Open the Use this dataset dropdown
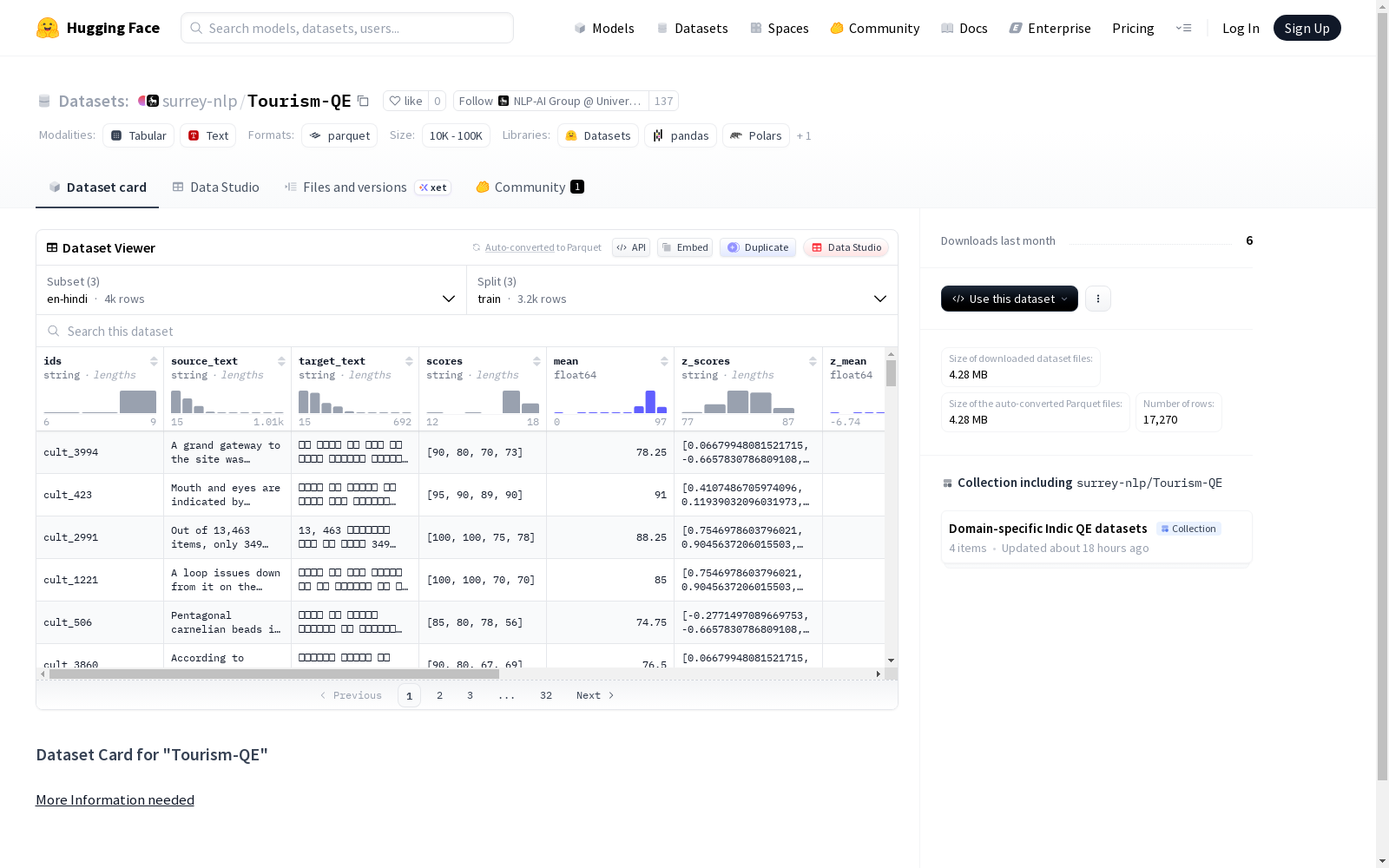Image resolution: width=1389 pixels, height=868 pixels. [1010, 299]
